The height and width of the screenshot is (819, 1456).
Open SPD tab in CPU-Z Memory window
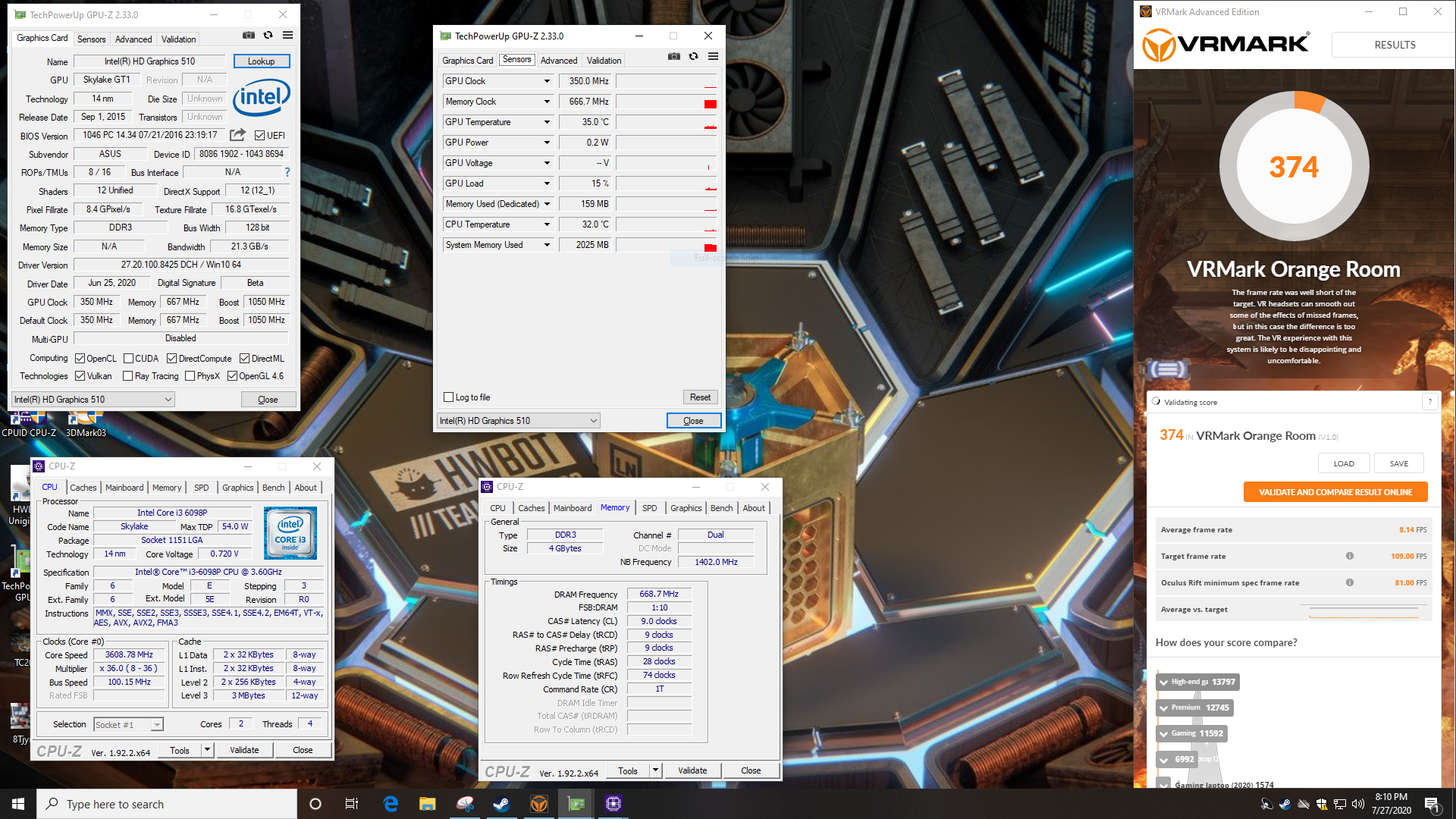650,508
